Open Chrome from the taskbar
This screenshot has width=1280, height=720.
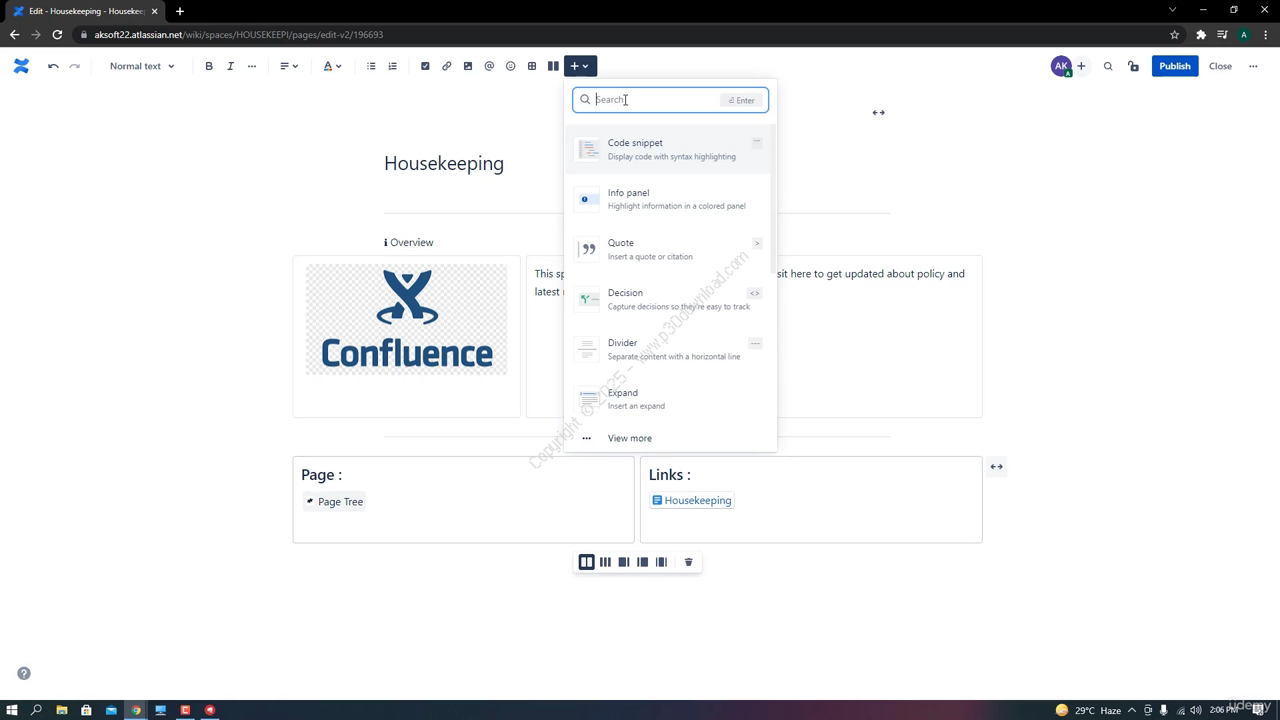tap(135, 710)
